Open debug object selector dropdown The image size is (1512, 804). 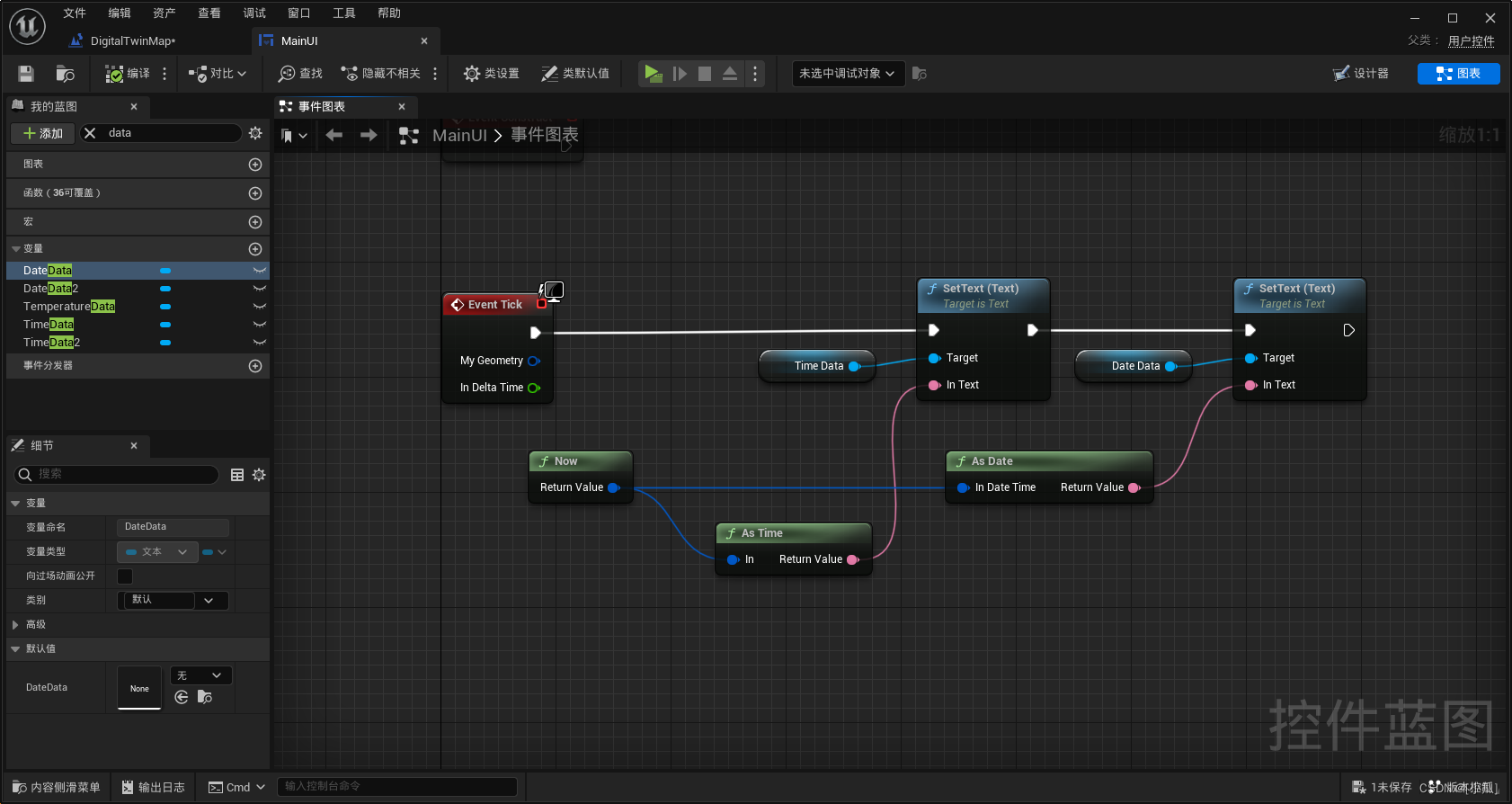[x=847, y=74]
